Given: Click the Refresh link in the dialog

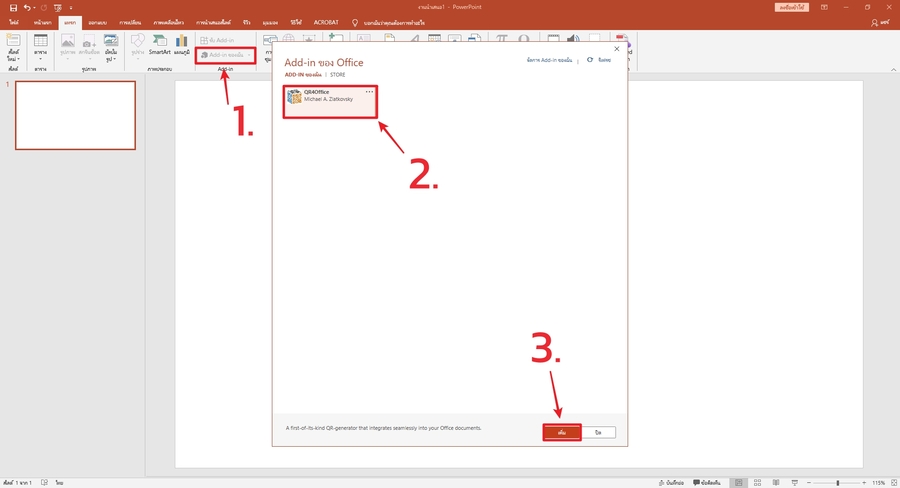Looking at the screenshot, I should [599, 60].
